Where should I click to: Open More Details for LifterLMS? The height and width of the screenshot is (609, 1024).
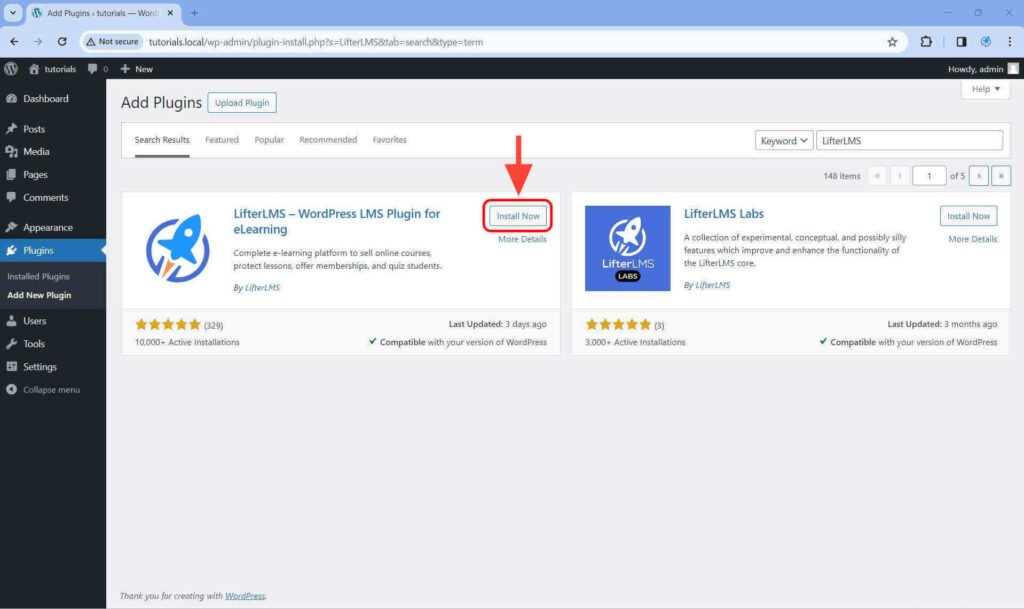click(x=521, y=238)
